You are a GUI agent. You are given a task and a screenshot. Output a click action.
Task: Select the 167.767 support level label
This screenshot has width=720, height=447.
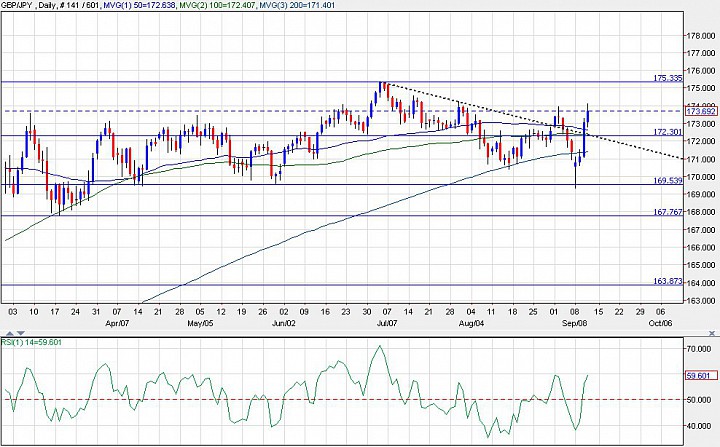tap(668, 212)
